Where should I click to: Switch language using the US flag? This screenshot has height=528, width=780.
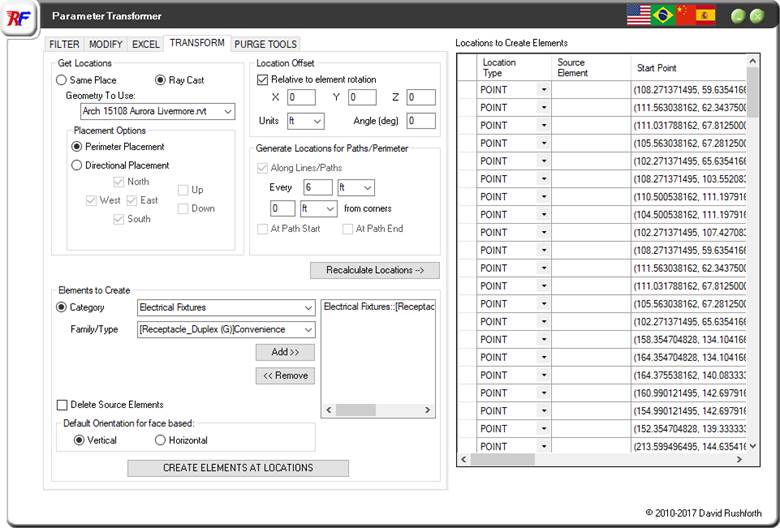(638, 15)
